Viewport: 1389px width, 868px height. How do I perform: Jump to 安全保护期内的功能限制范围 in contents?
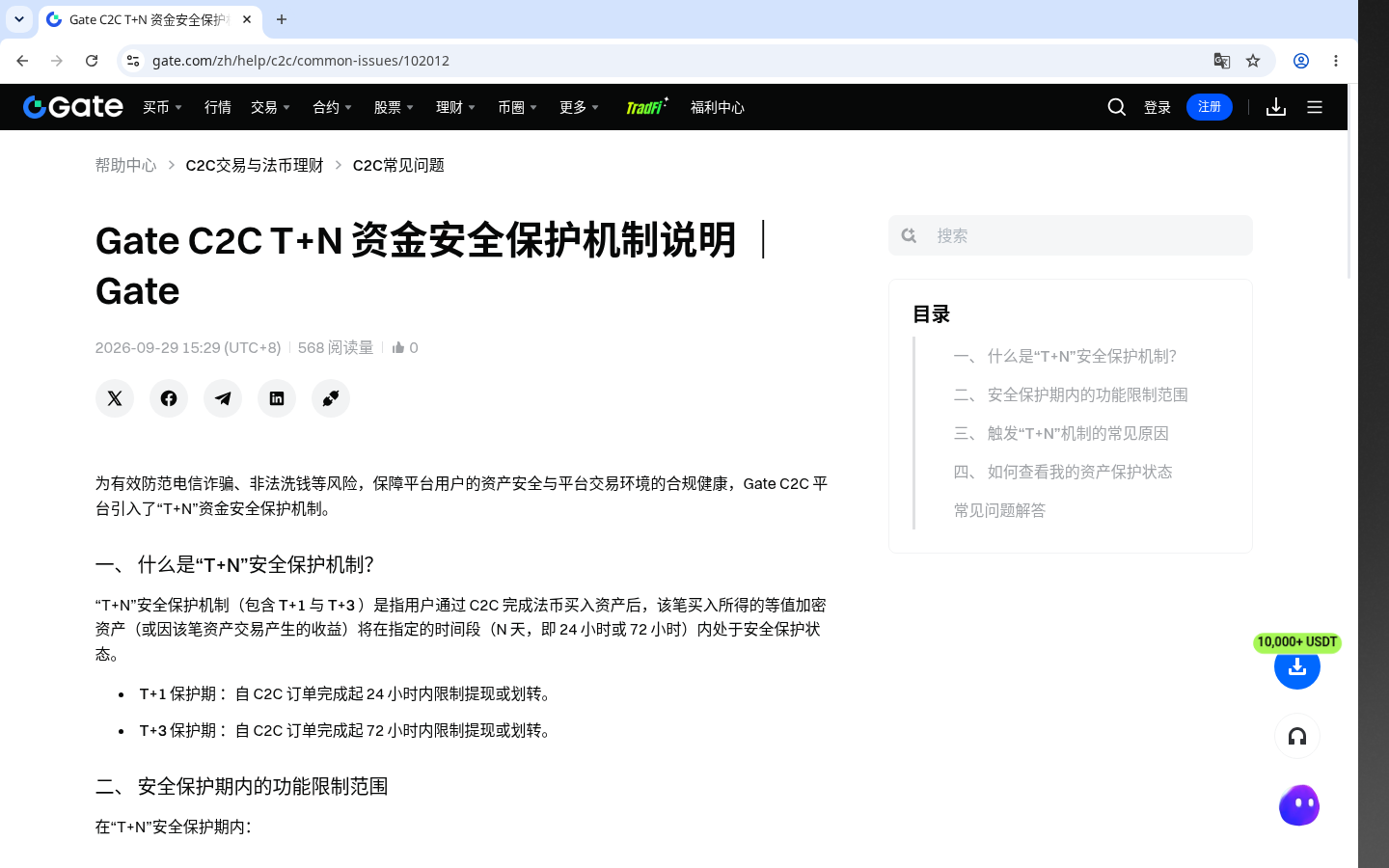pyautogui.click(x=1071, y=394)
